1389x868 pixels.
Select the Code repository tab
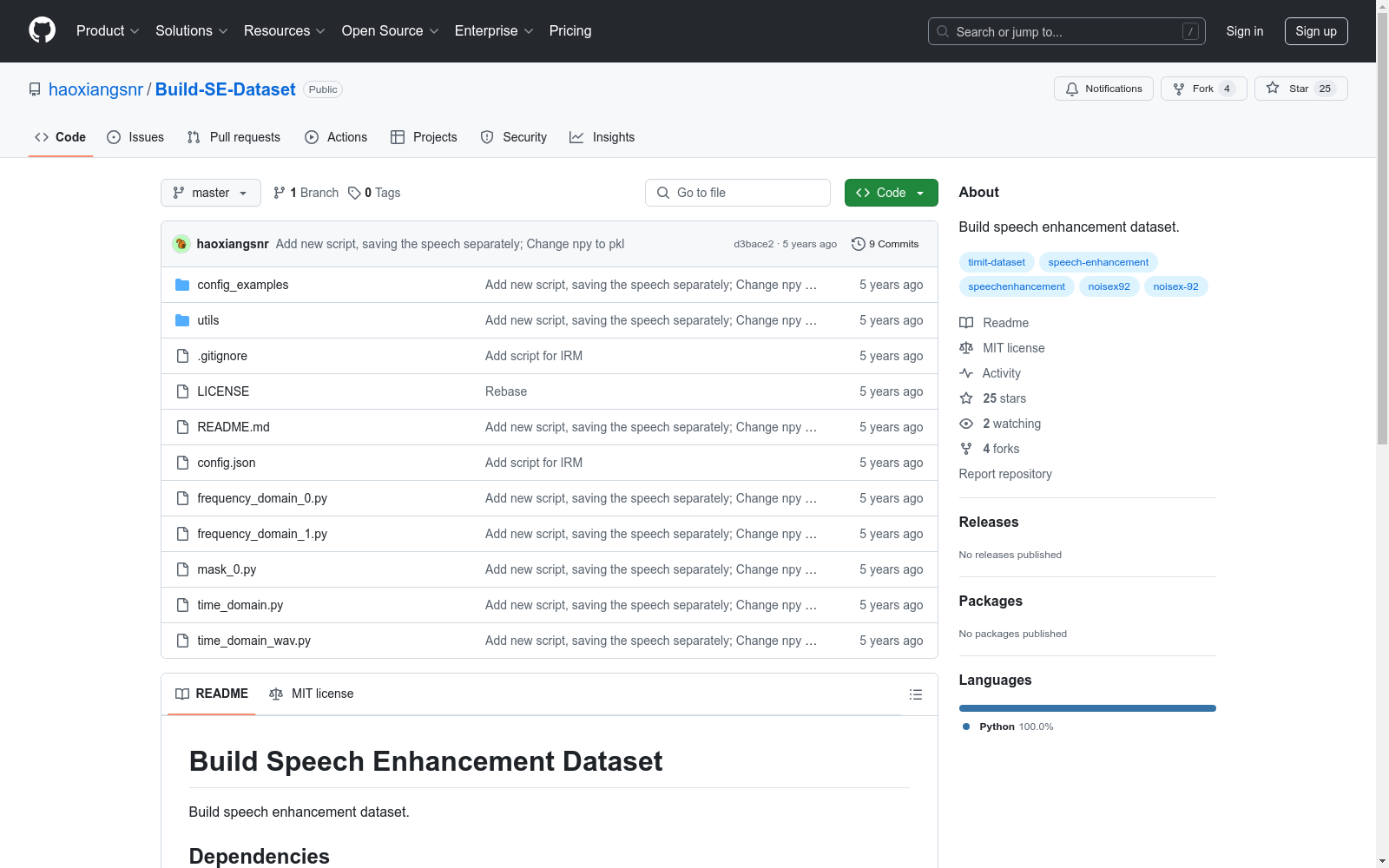pyautogui.click(x=61, y=137)
